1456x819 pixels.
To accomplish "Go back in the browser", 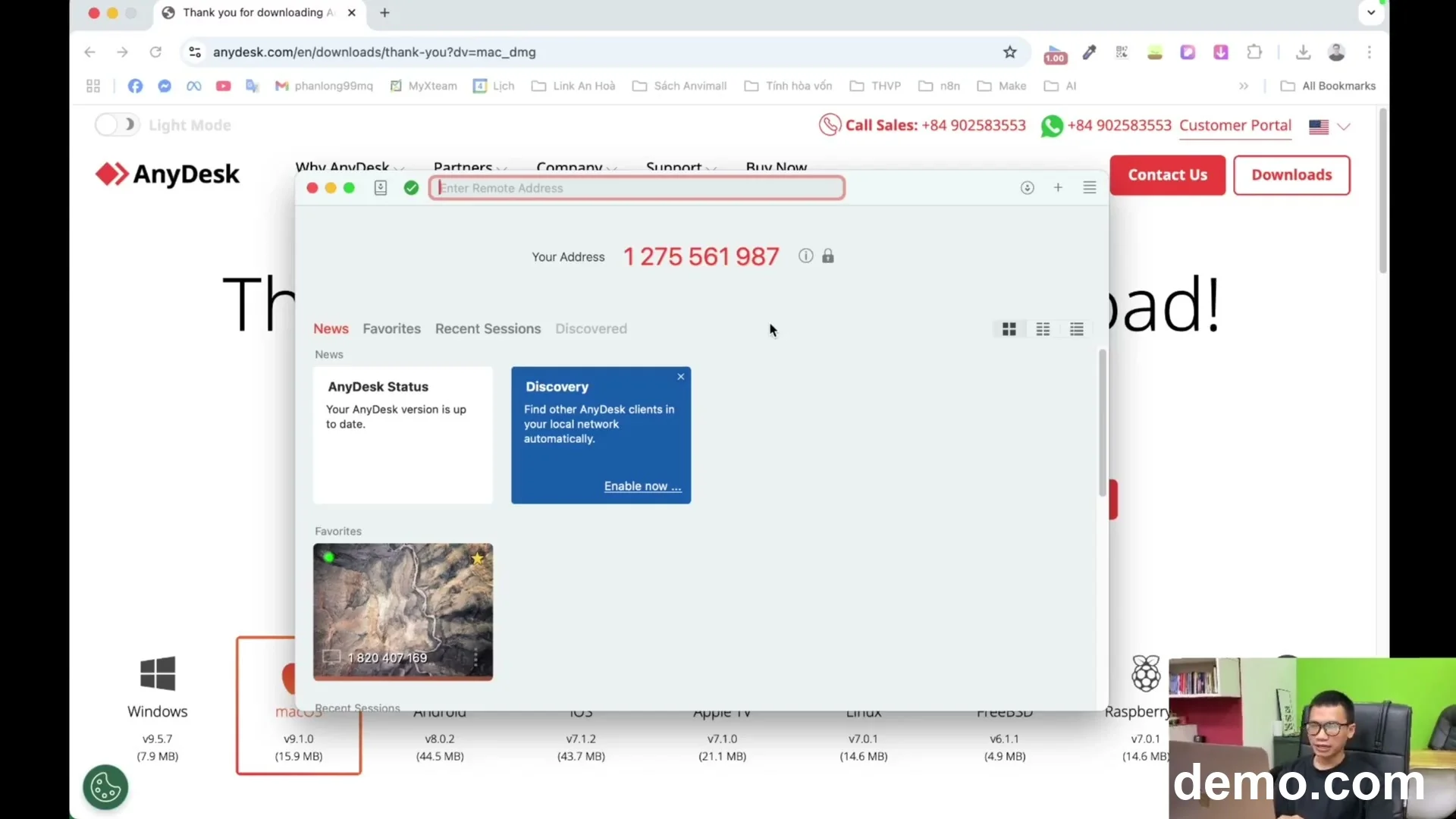I will (x=89, y=52).
